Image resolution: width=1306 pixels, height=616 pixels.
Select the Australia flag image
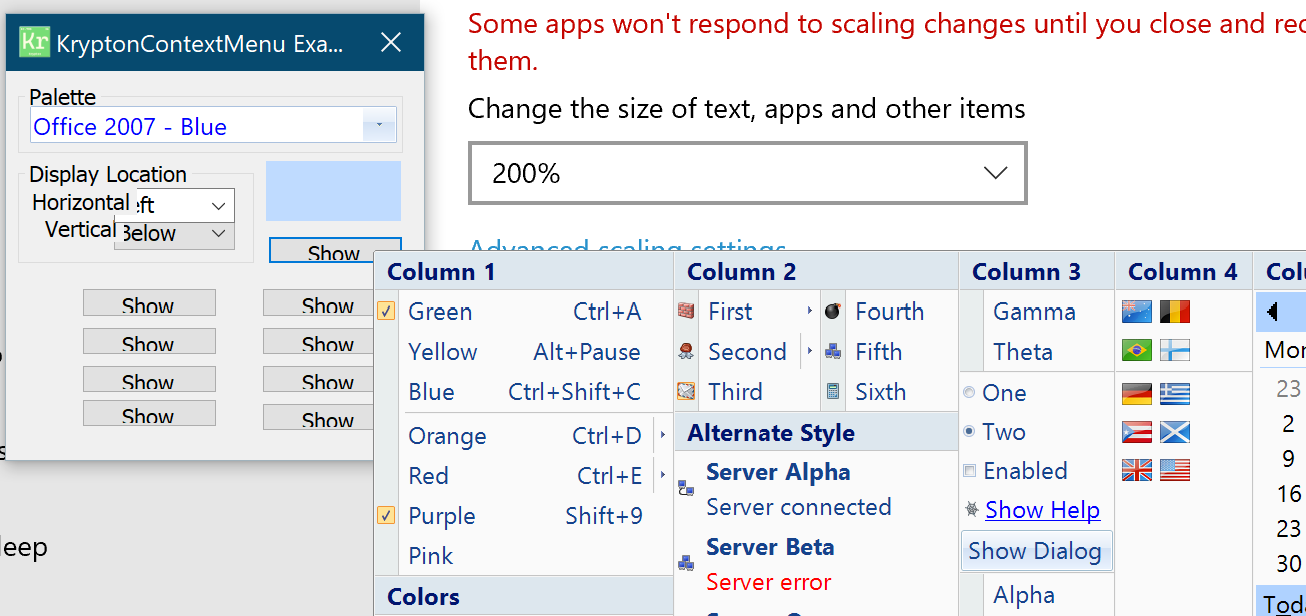(x=1137, y=312)
